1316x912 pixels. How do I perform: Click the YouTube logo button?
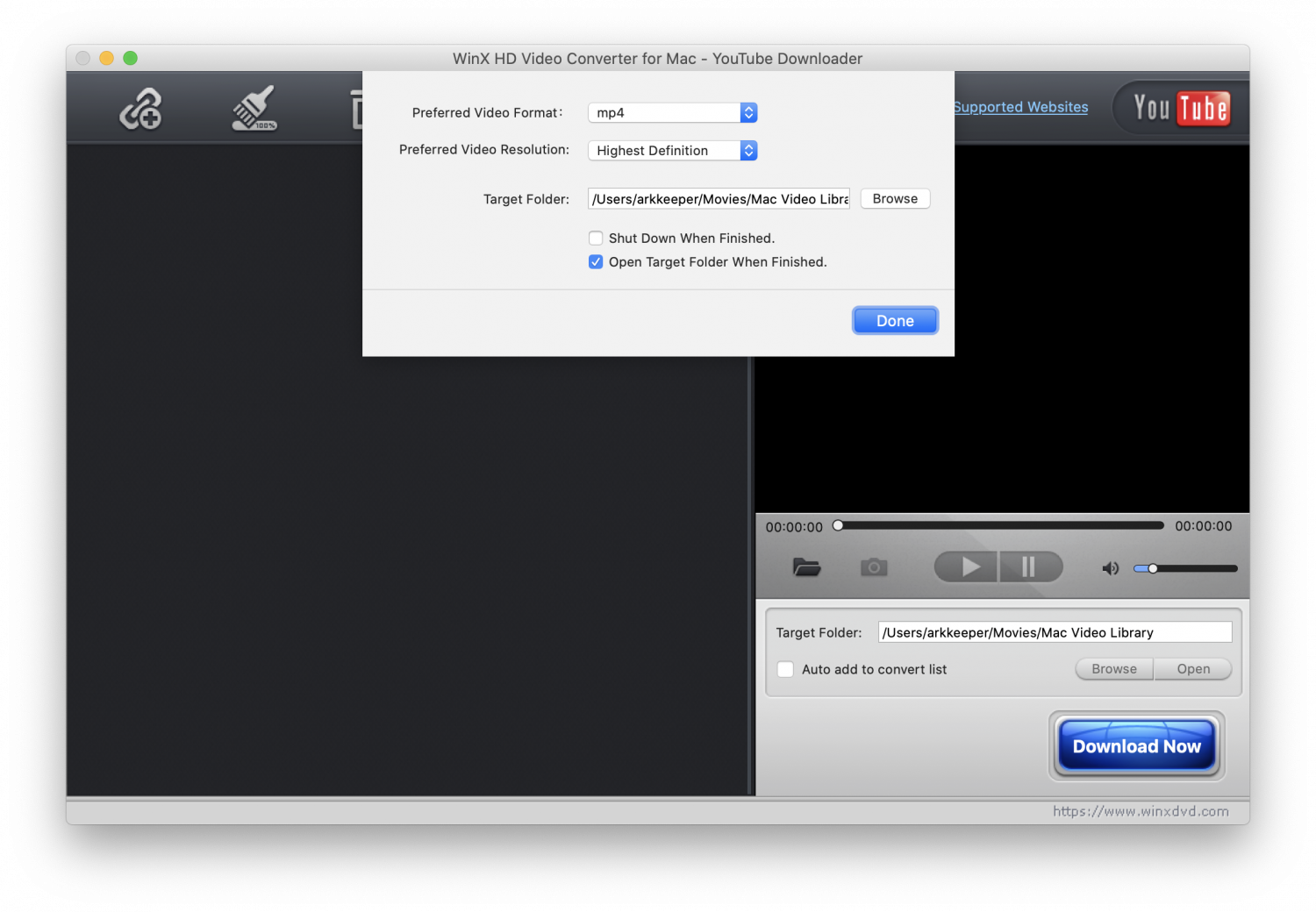(x=1181, y=108)
